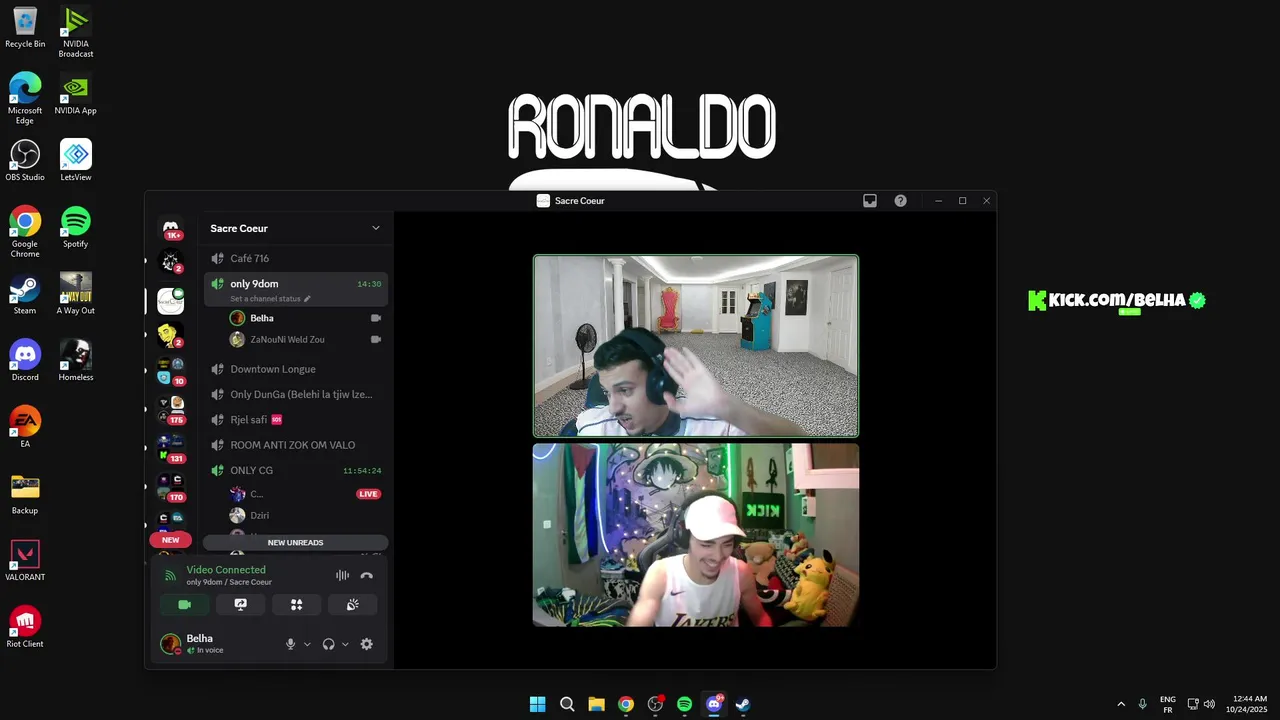Open headphone output options arrow
Screen dimensions: 1280x720
(345, 644)
